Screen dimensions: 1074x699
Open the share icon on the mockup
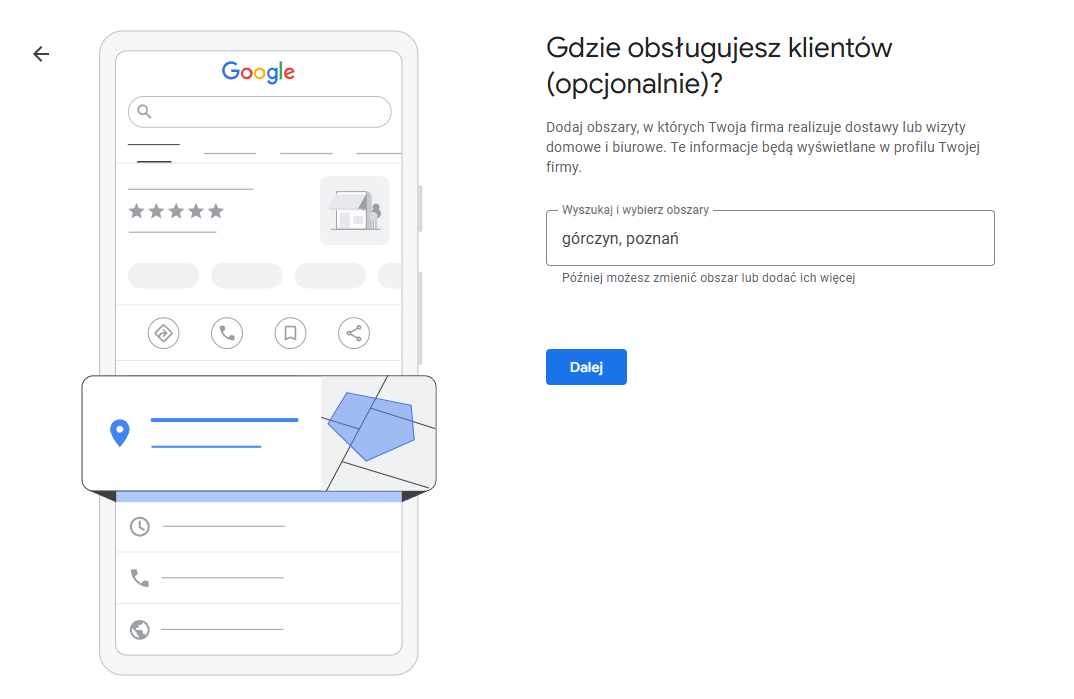pyautogui.click(x=354, y=333)
